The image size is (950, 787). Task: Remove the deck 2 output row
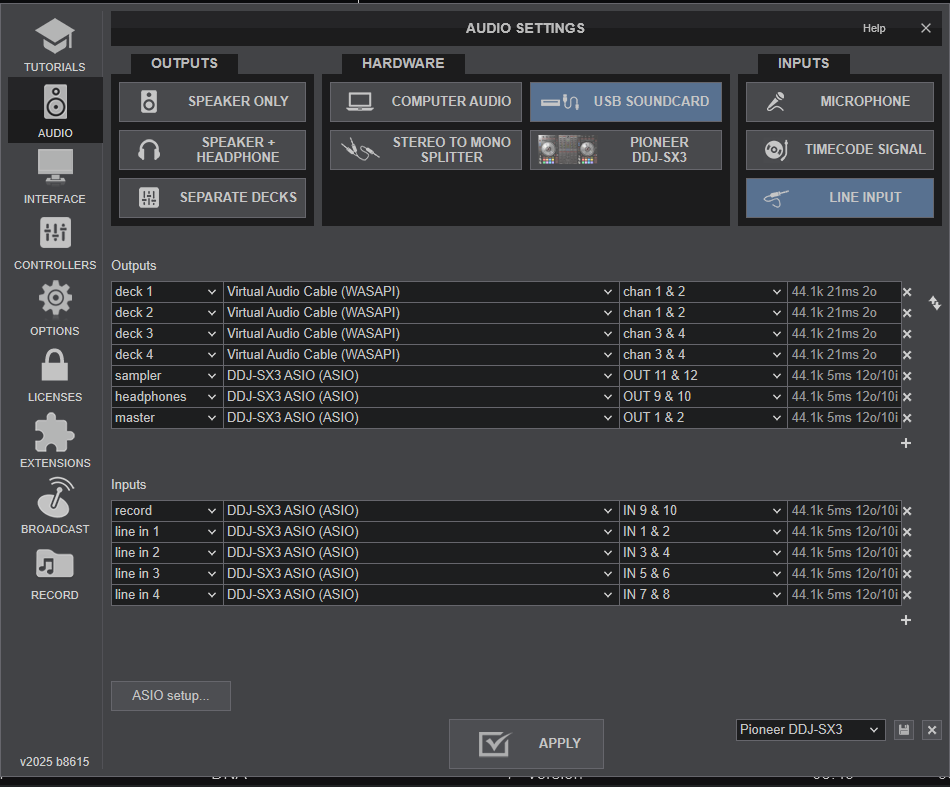pos(907,313)
